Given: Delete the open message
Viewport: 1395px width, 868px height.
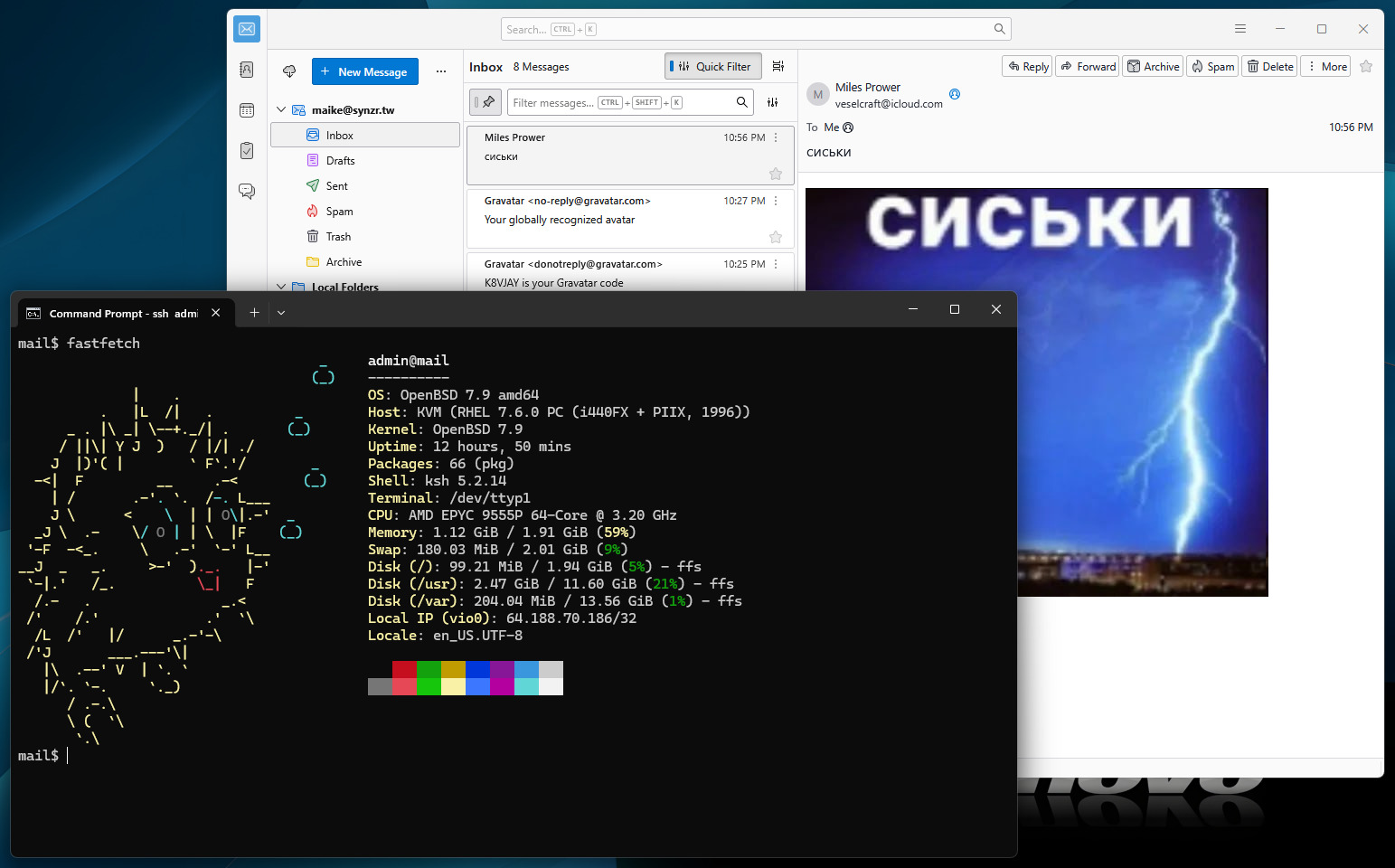Looking at the screenshot, I should [x=1269, y=66].
